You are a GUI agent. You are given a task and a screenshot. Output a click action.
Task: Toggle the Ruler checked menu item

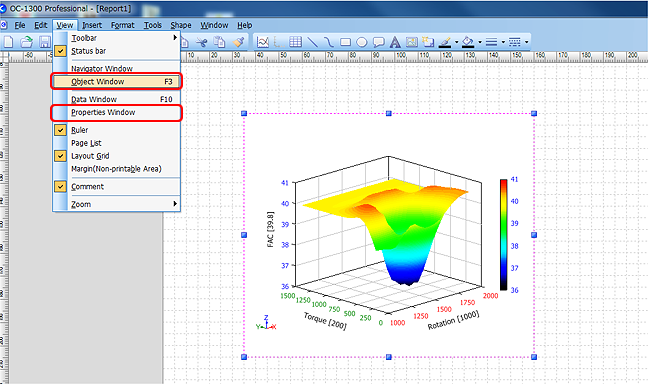click(117, 130)
